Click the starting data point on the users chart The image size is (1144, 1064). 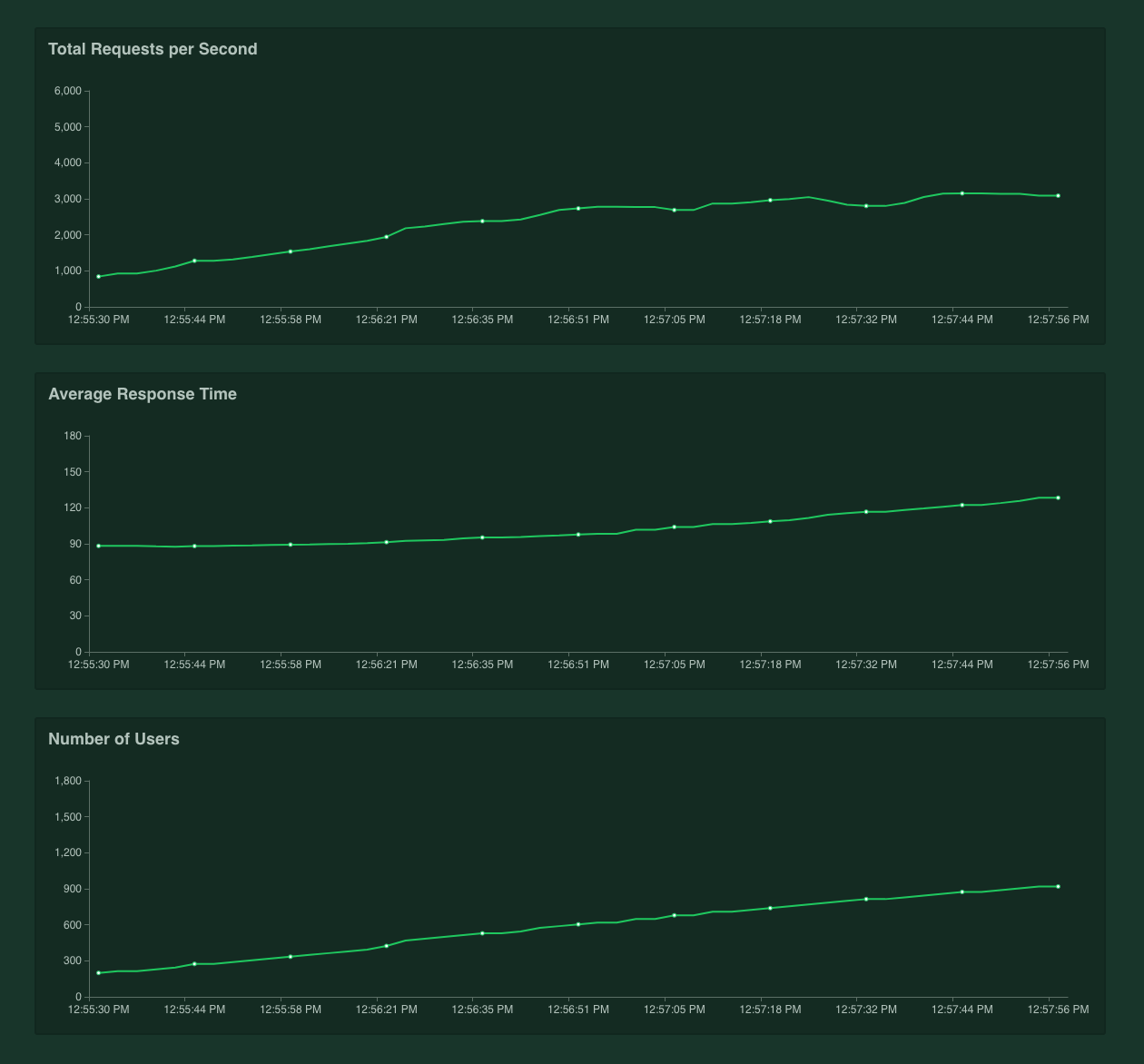(99, 971)
